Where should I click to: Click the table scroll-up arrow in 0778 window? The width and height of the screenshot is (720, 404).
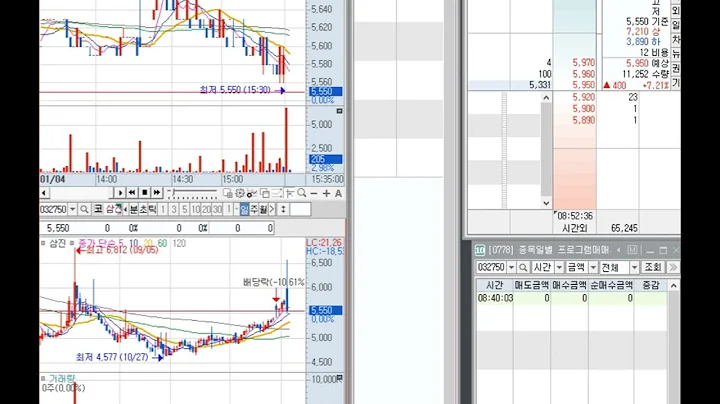tap(674, 286)
